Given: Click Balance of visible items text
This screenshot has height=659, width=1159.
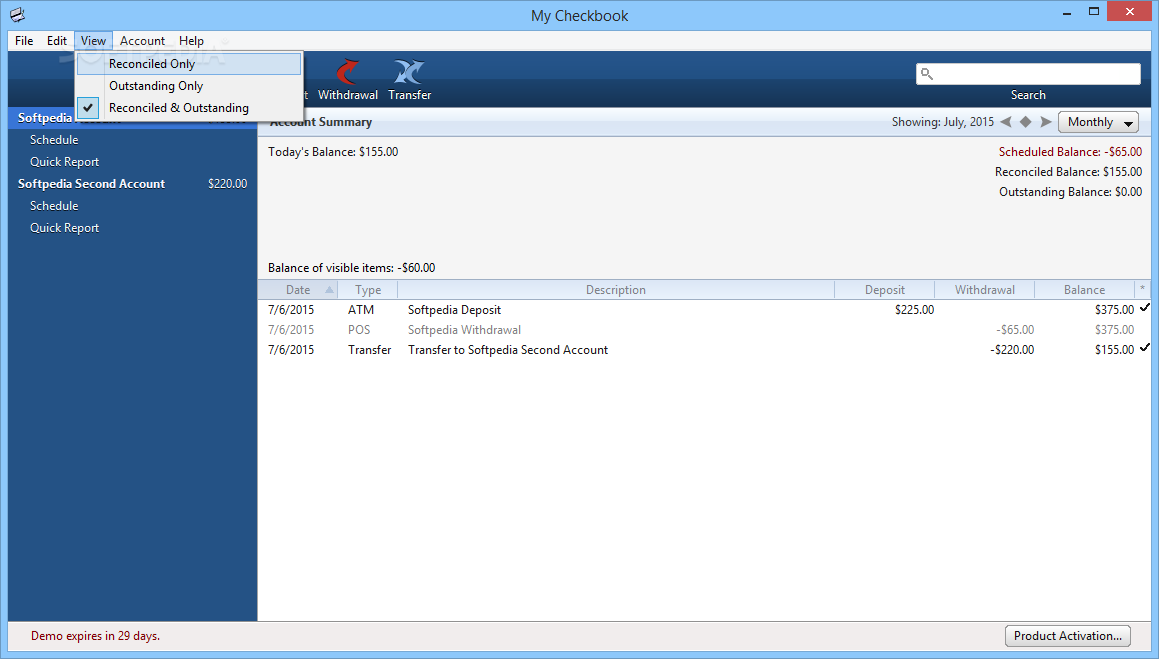Looking at the screenshot, I should click(x=351, y=267).
